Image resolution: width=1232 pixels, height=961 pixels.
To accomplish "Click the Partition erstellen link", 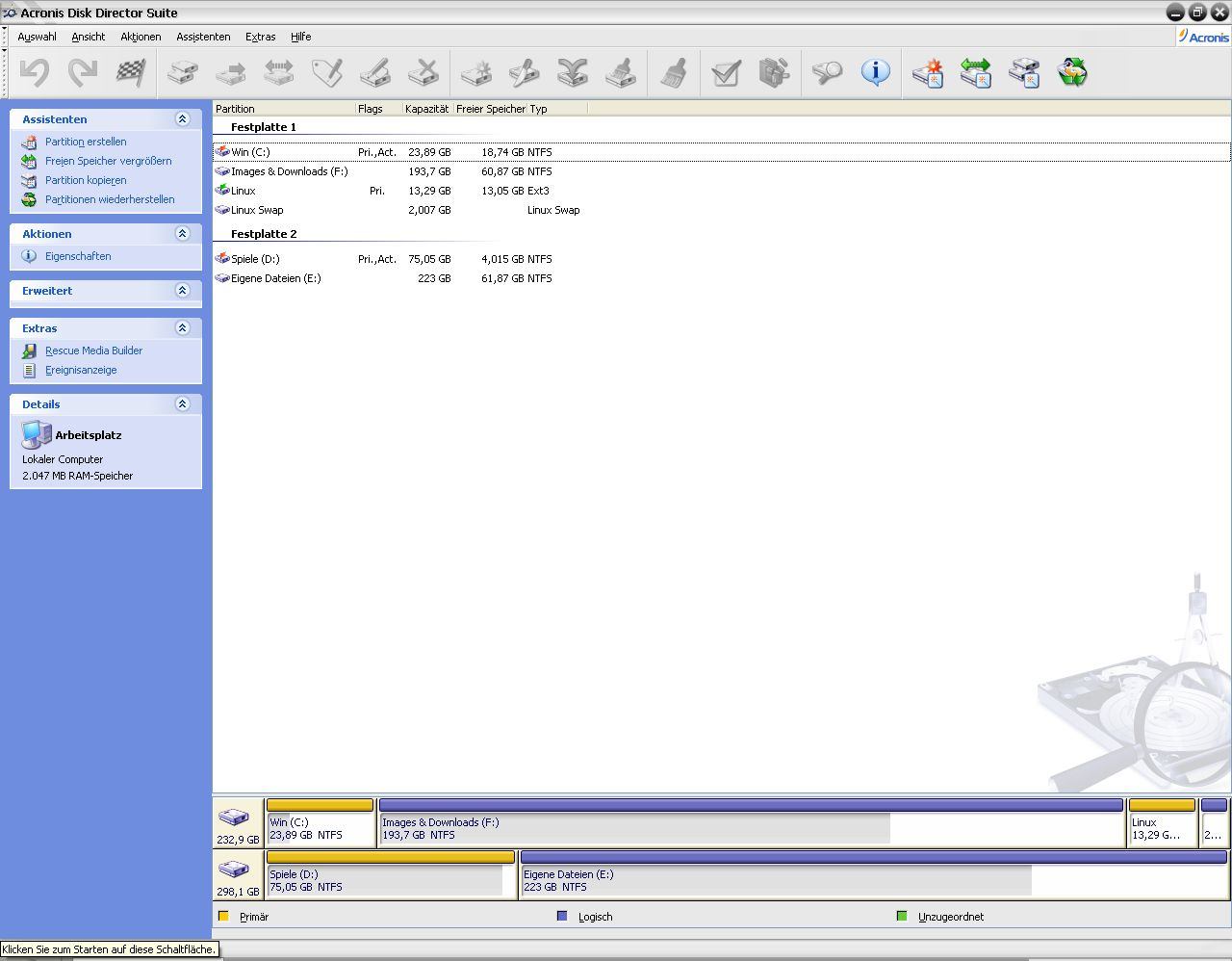I will pos(86,142).
